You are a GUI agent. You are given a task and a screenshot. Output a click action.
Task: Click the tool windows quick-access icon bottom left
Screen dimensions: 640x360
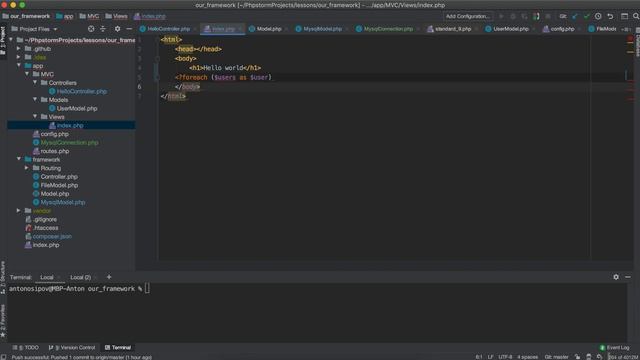3,357
